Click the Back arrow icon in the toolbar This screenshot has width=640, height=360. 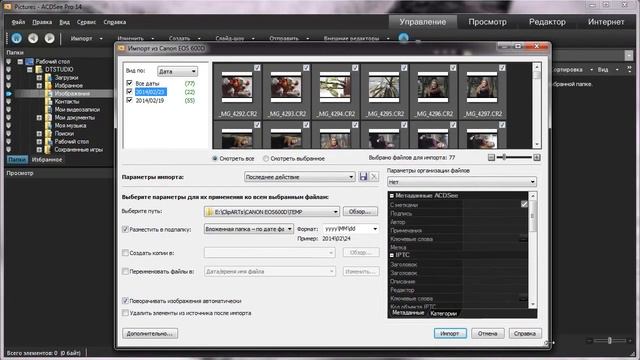33,38
